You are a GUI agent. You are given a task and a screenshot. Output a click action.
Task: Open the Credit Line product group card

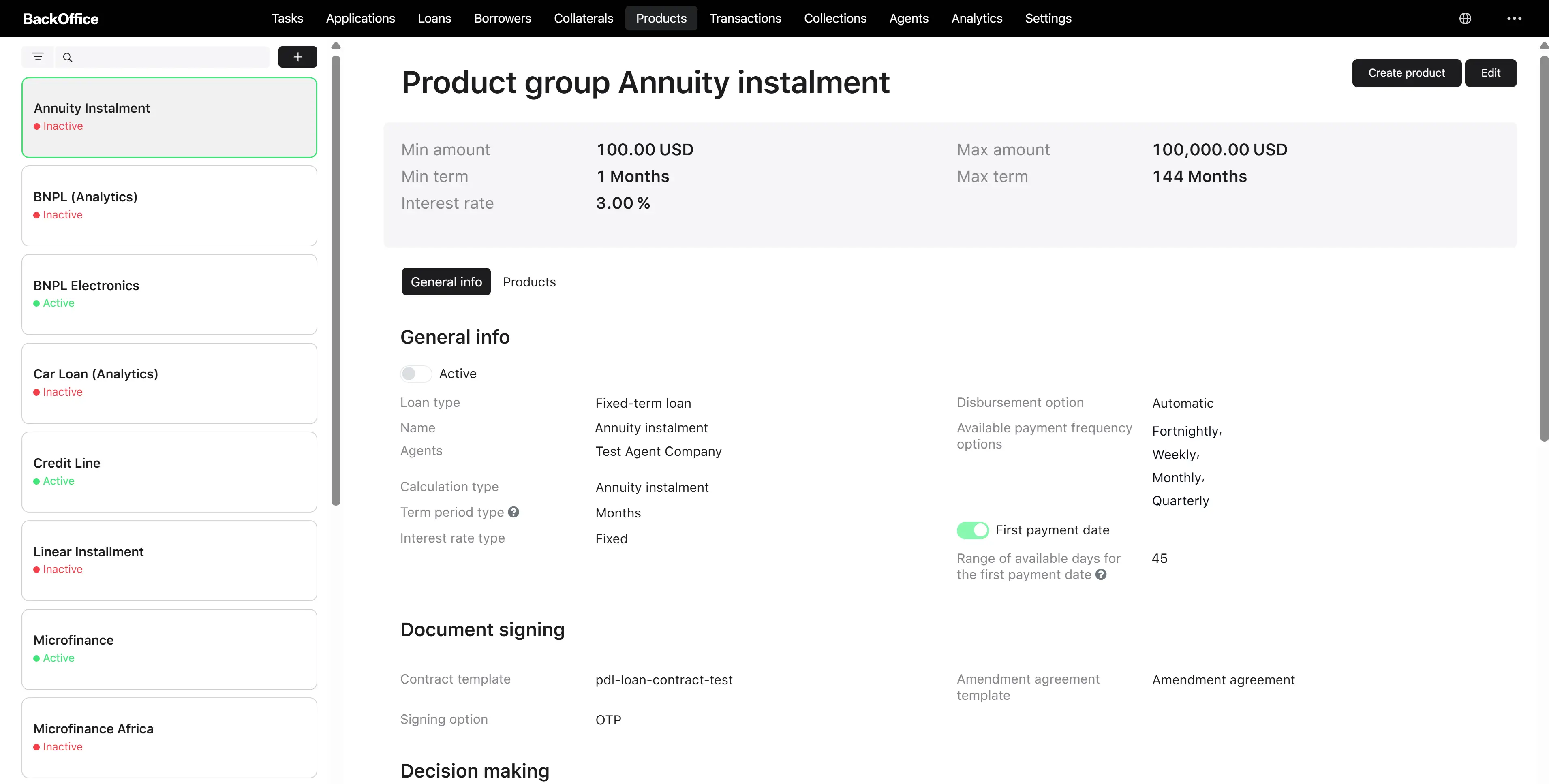click(x=169, y=472)
